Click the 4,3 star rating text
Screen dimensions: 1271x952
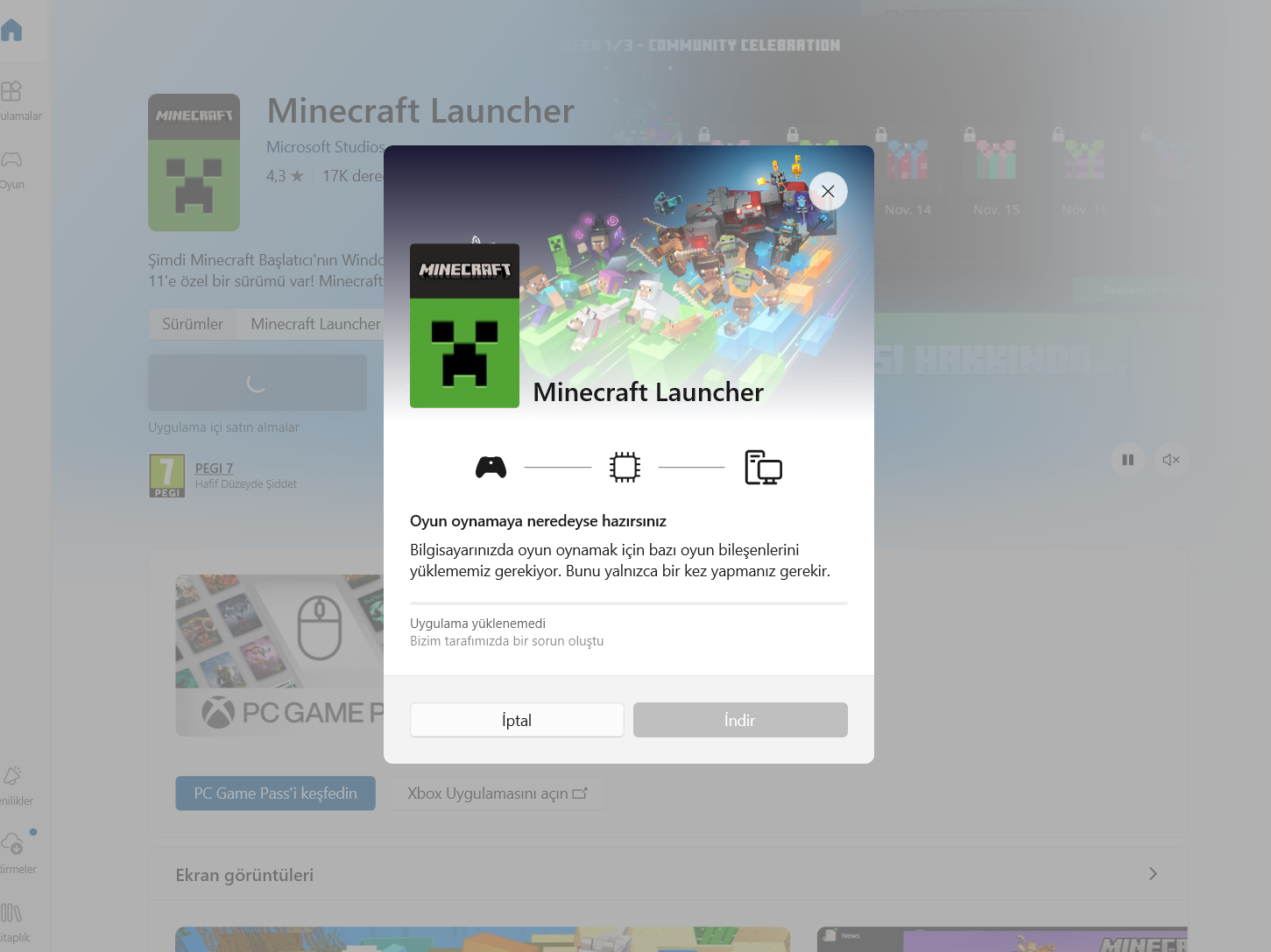(x=285, y=176)
